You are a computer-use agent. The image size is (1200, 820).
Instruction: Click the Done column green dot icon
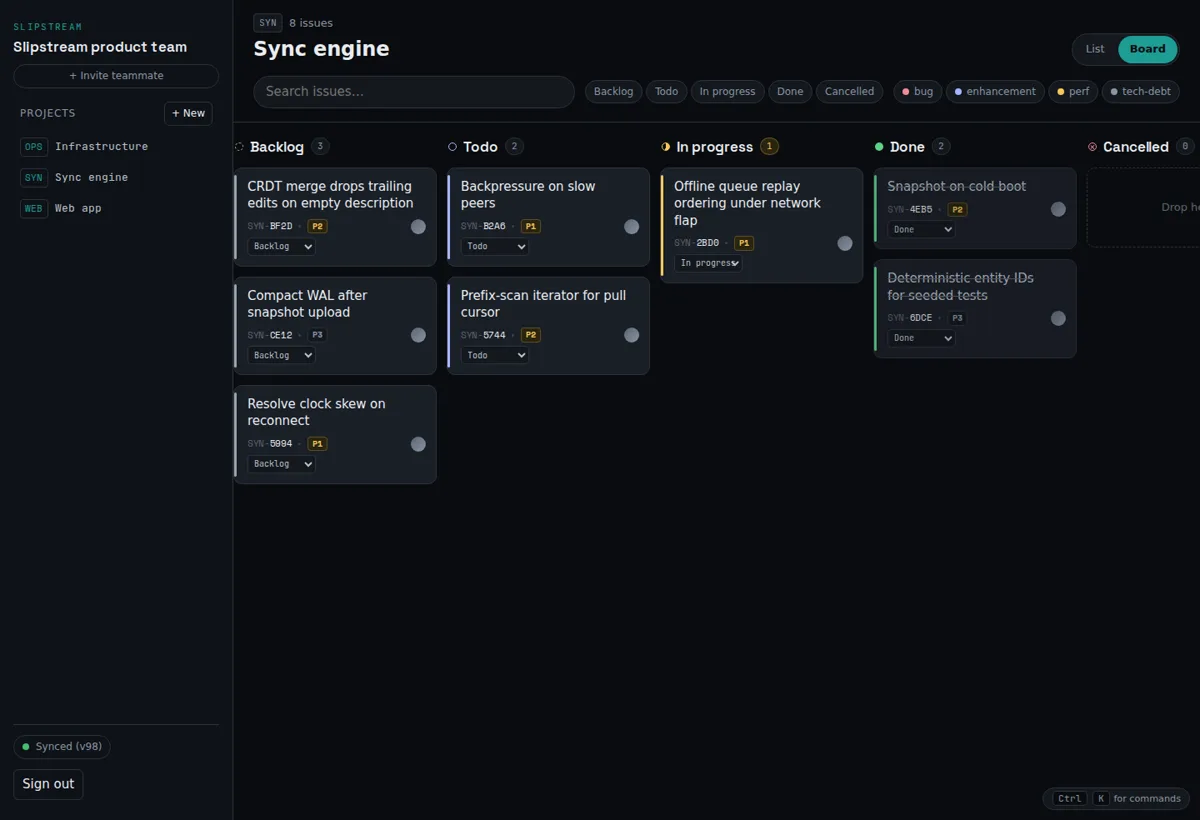tap(879, 147)
